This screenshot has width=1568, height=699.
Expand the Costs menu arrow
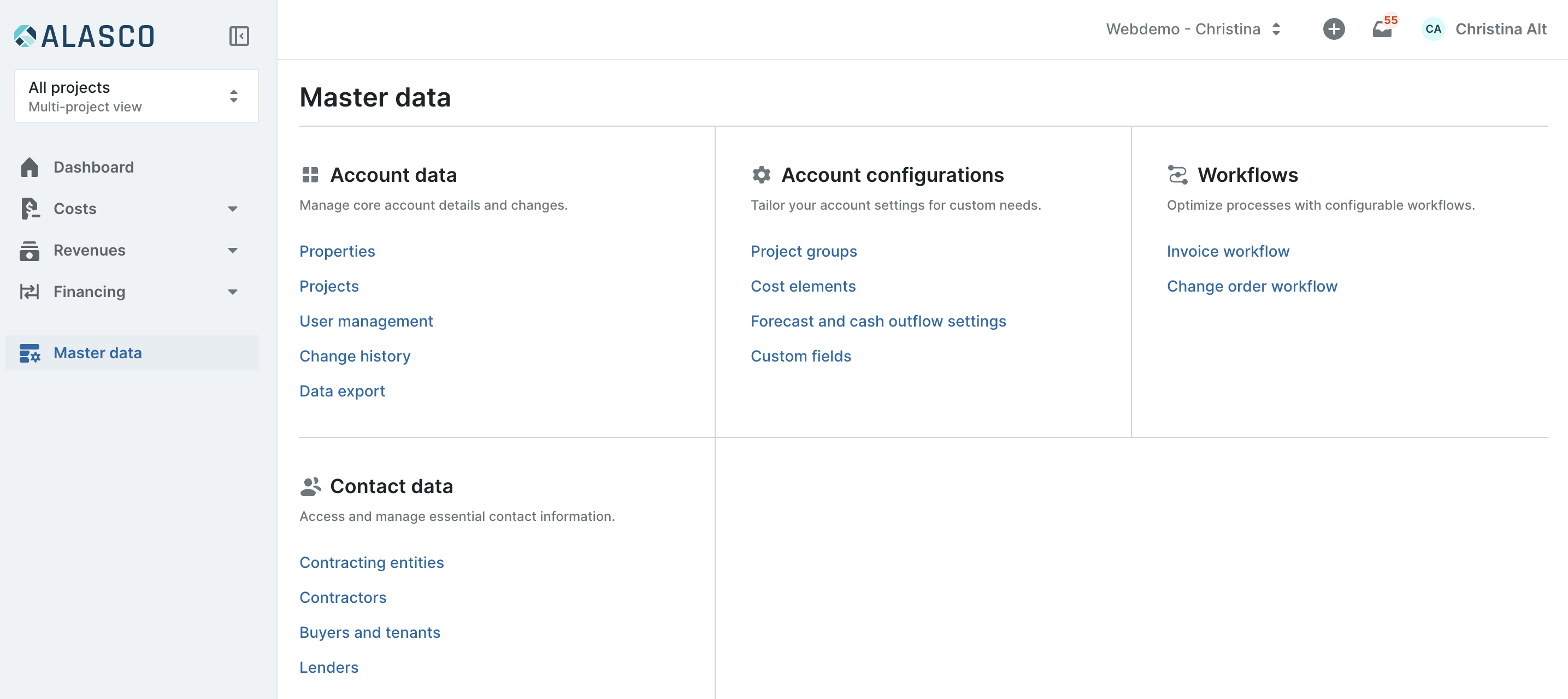point(233,209)
